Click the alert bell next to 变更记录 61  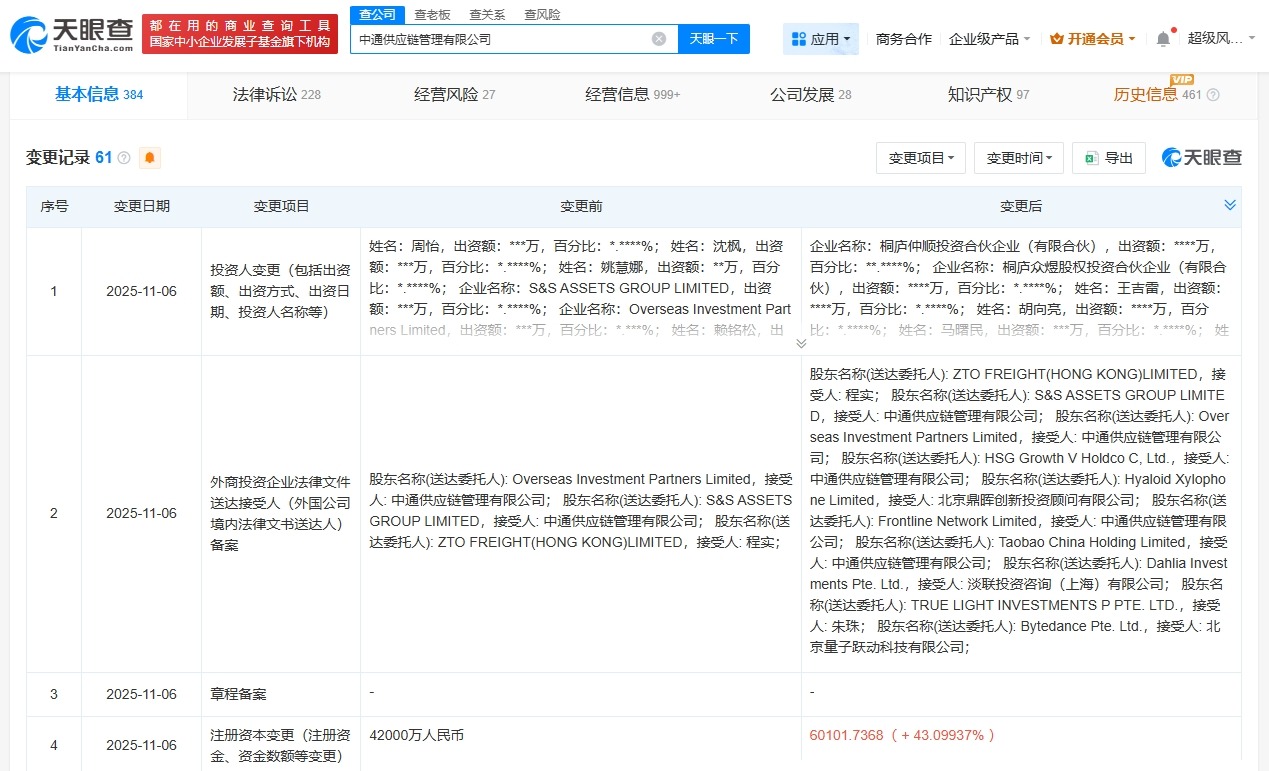coord(149,158)
